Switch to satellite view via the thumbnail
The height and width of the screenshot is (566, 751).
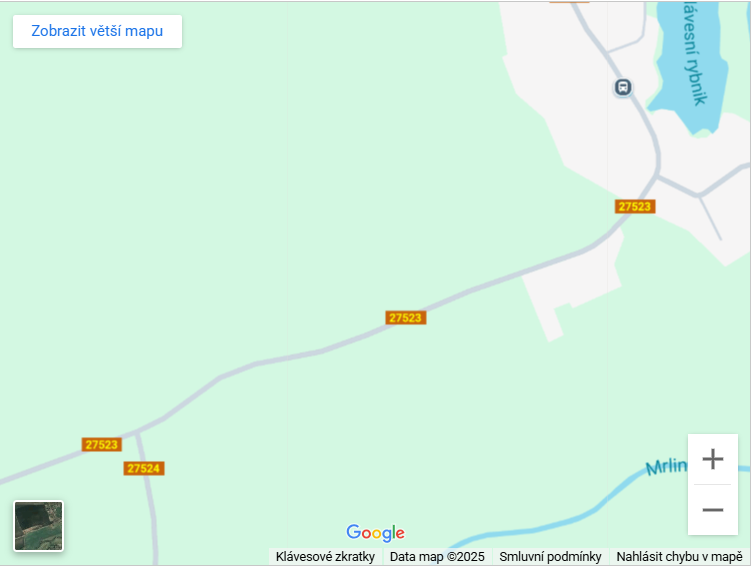coord(38,526)
